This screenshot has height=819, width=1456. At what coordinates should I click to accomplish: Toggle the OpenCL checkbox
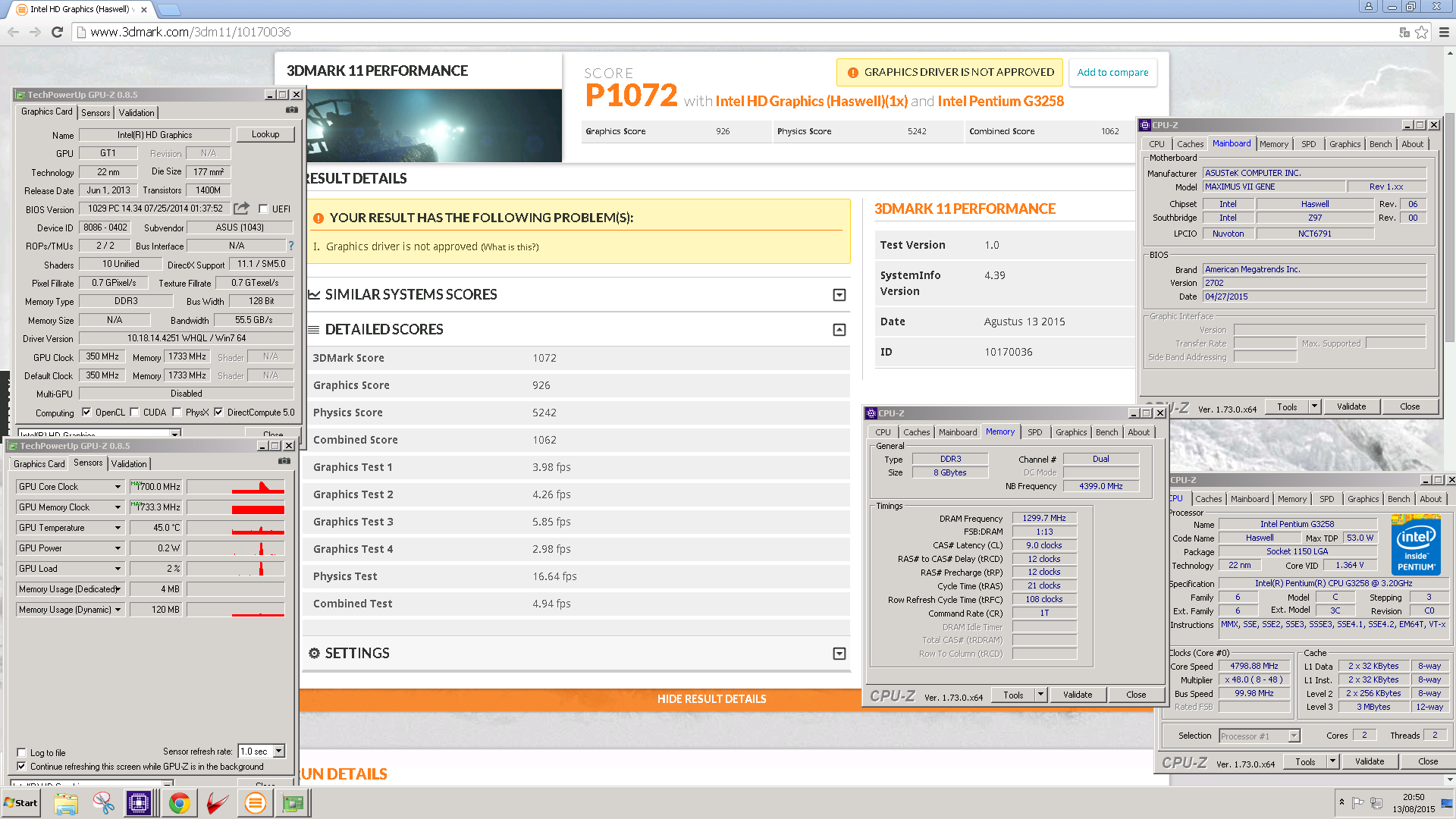(x=86, y=413)
